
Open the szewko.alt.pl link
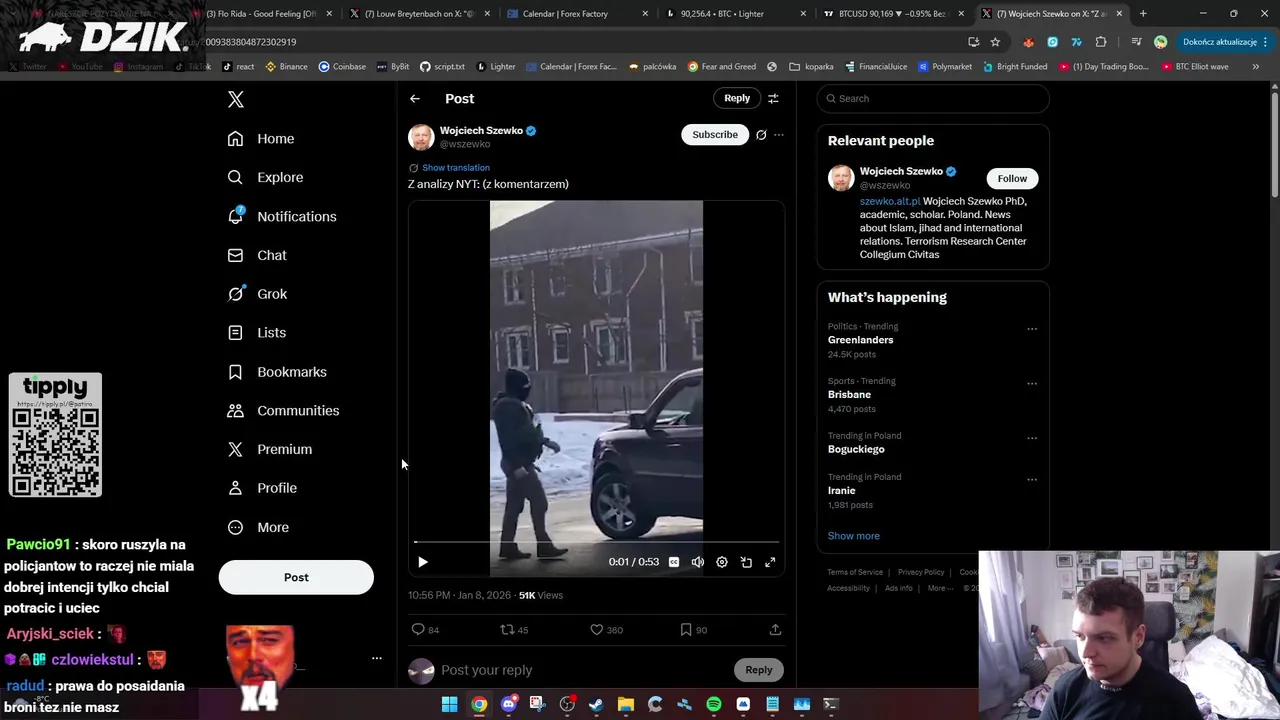890,201
